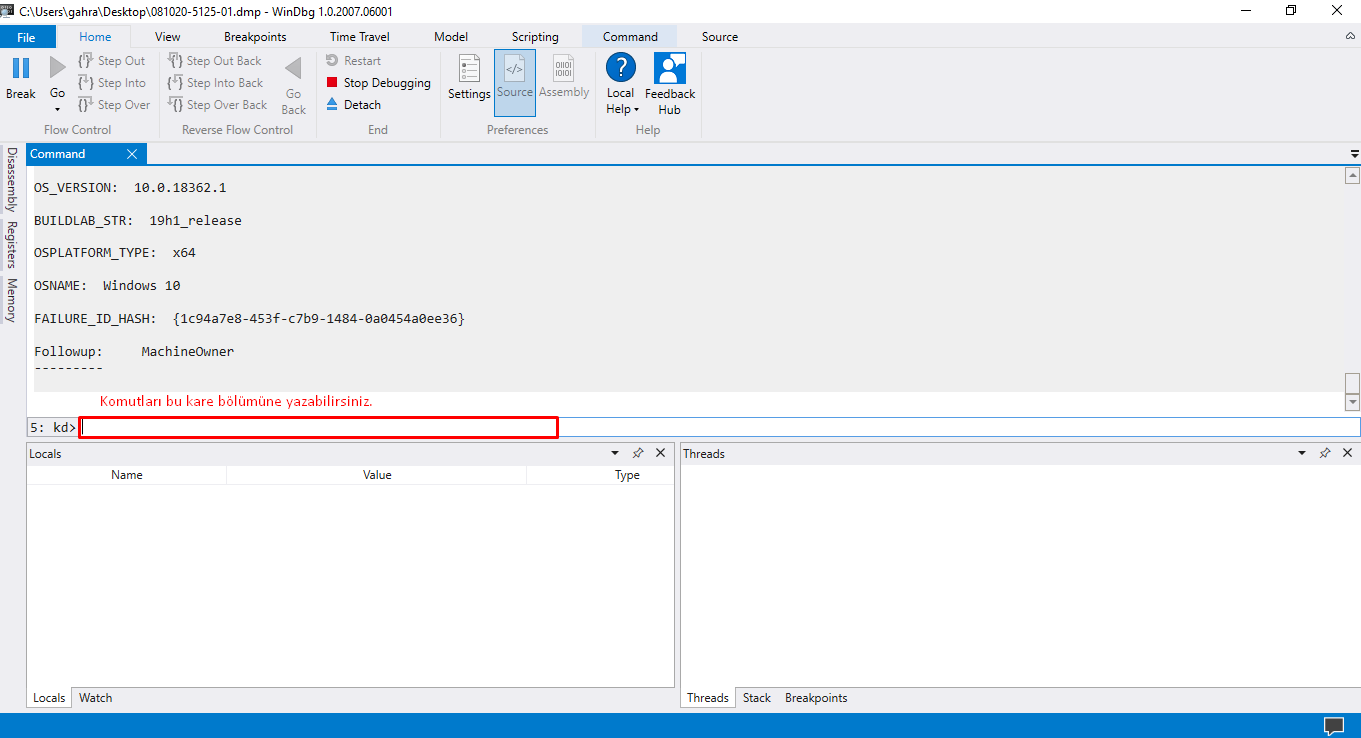
Task: Click the chat feedback icon in status bar
Action: tap(1333, 725)
